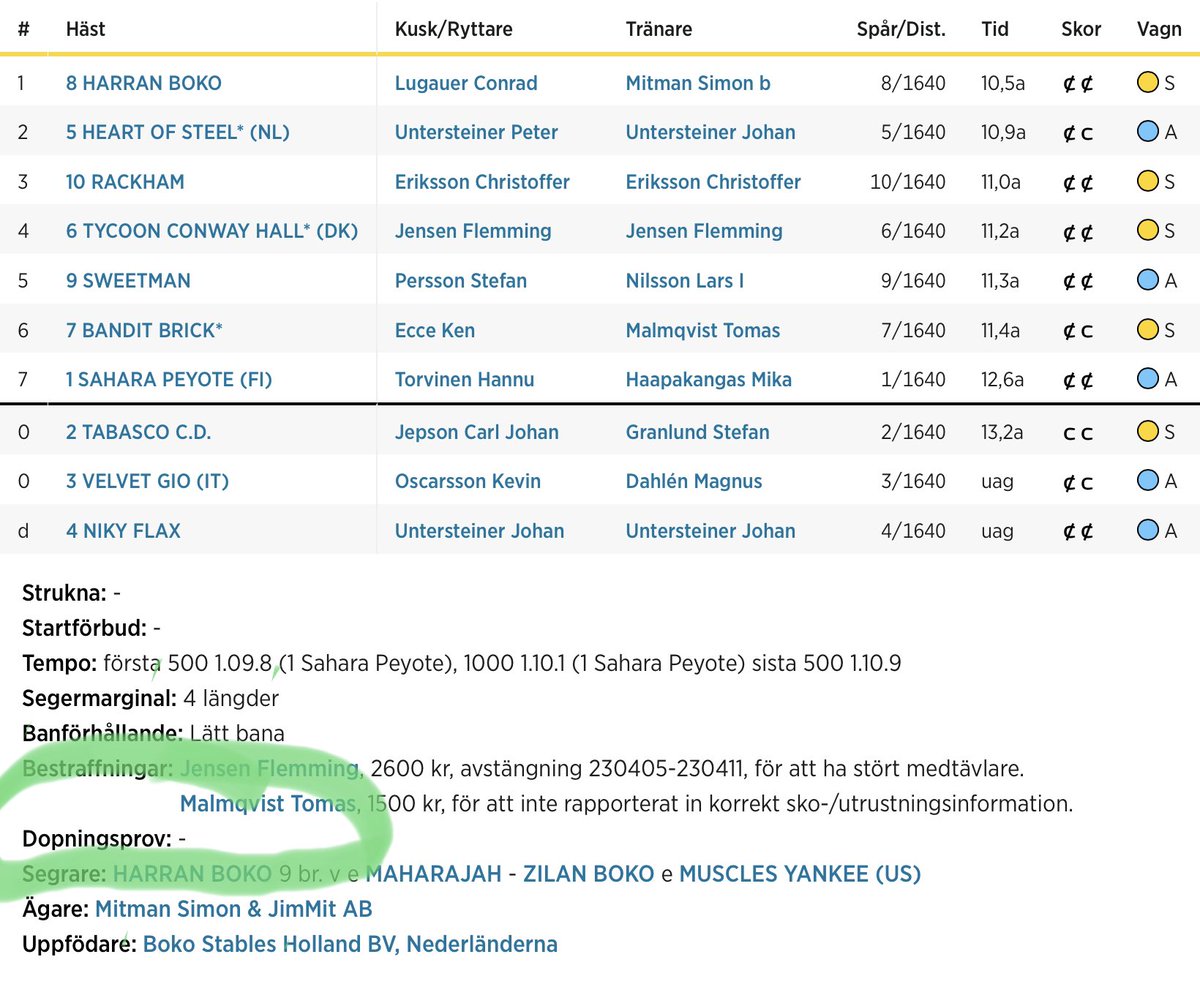Viewport: 1200px width, 987px height.
Task: Open driver Oscarsson Kevin
Action: 468,481
